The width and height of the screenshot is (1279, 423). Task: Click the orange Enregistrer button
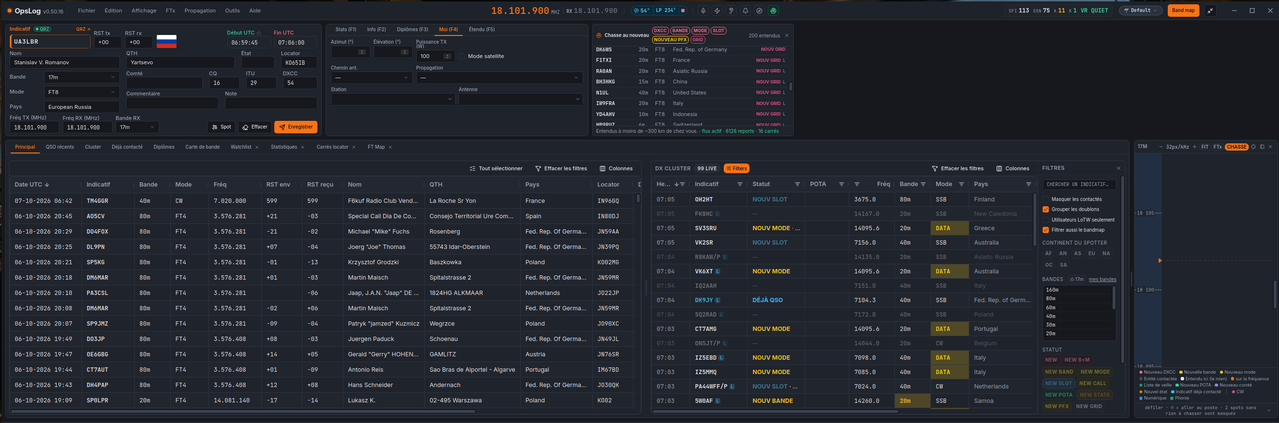click(296, 127)
